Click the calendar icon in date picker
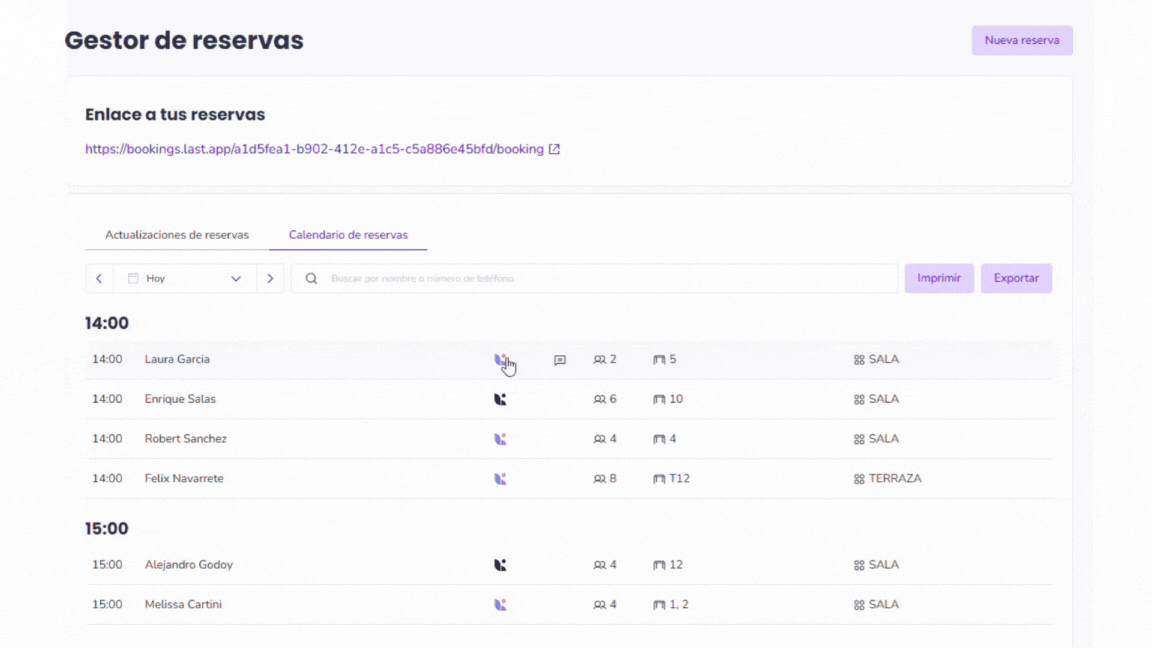The height and width of the screenshot is (648, 1152). [133, 279]
